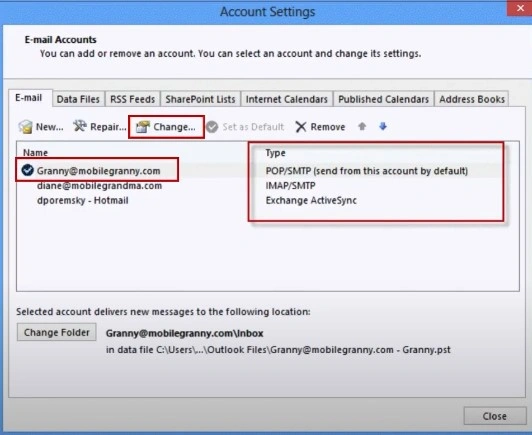The width and height of the screenshot is (532, 435).
Task: Open the Data Files tab
Action: click(x=78, y=99)
